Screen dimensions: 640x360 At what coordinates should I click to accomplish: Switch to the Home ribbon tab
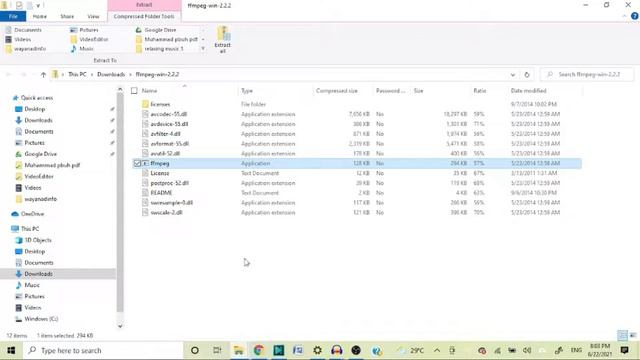(x=40, y=16)
